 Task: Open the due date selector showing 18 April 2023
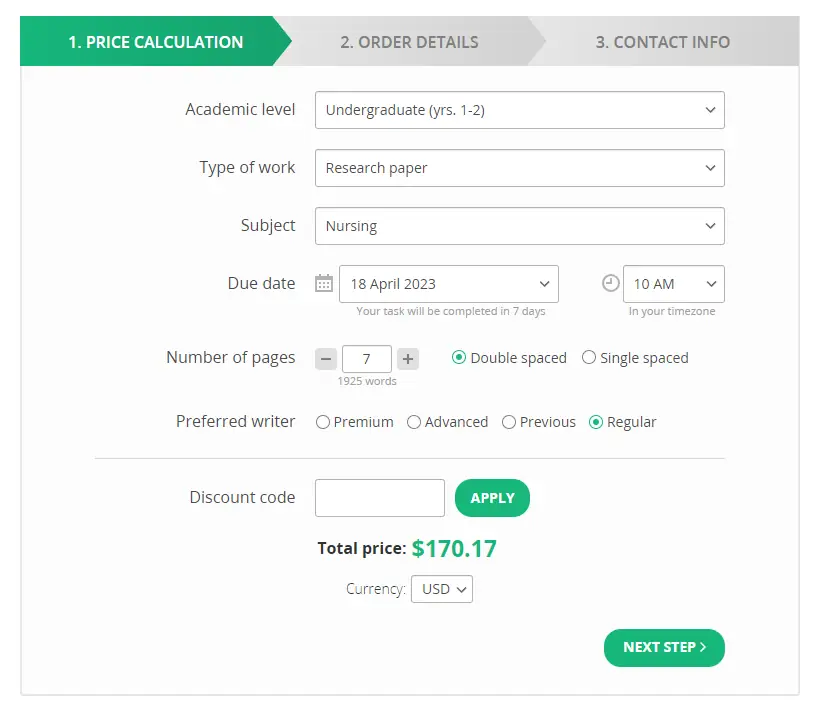(448, 283)
